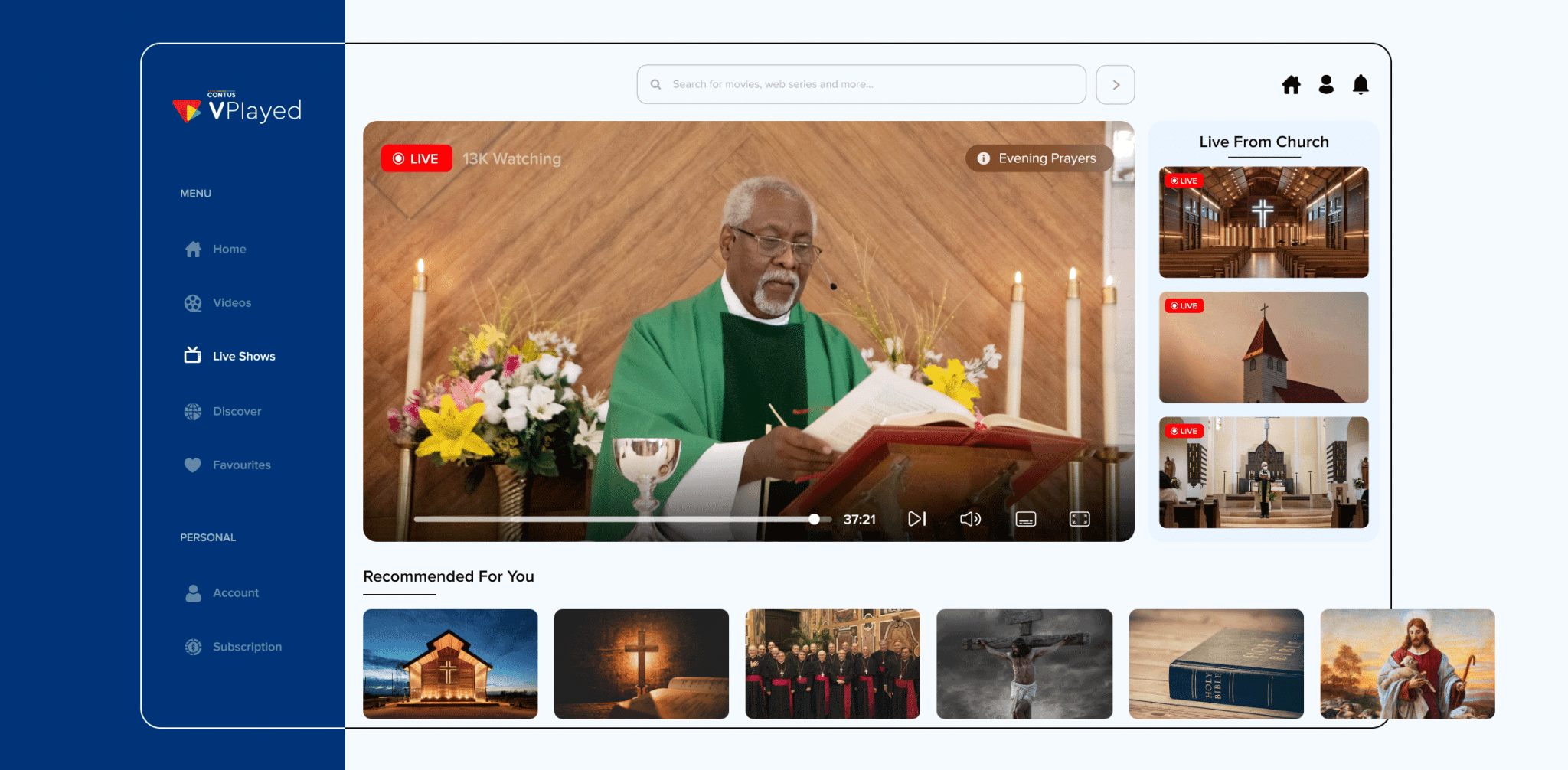
Task: Open the Live From Church heading
Action: (x=1263, y=142)
